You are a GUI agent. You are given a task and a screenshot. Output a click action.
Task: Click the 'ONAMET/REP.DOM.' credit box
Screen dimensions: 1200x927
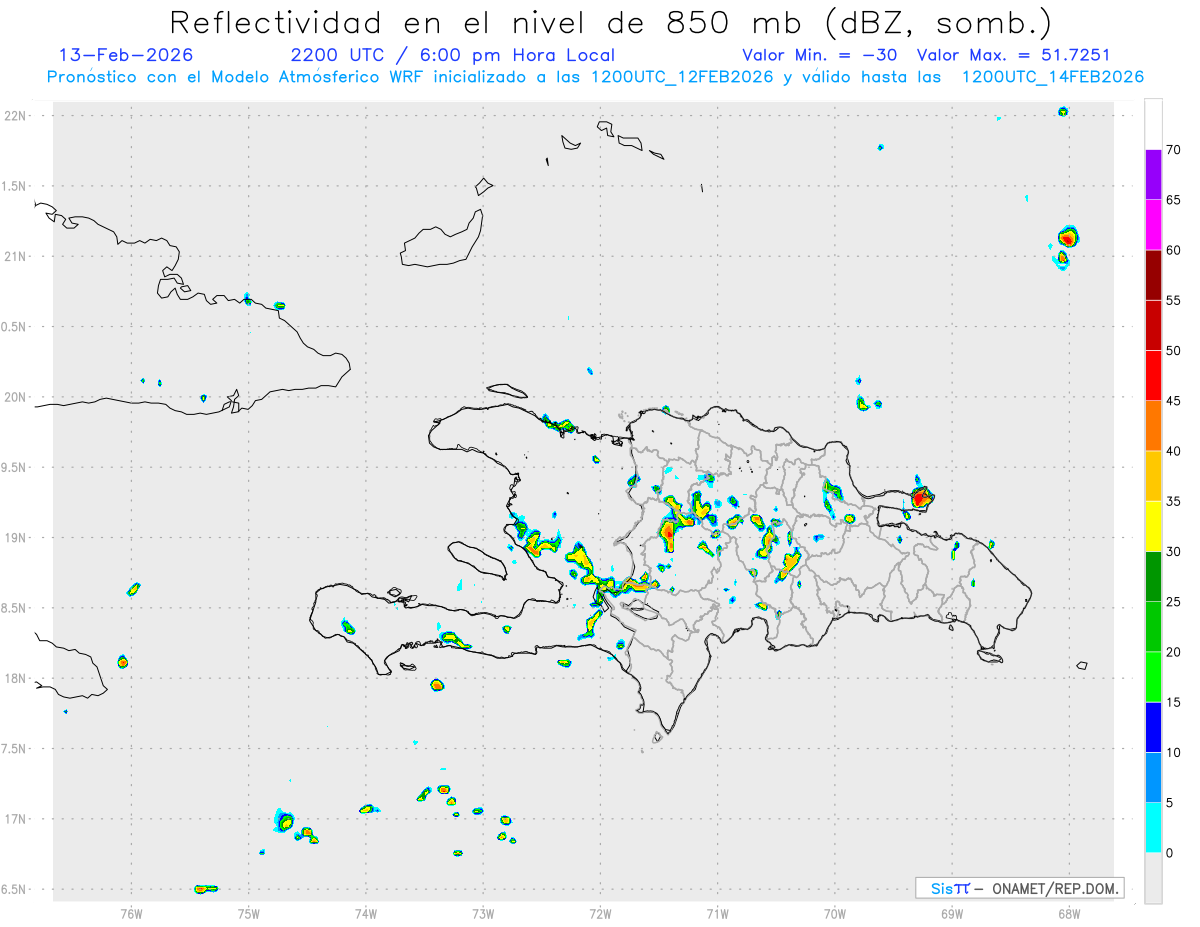pyautogui.click(x=1020, y=888)
